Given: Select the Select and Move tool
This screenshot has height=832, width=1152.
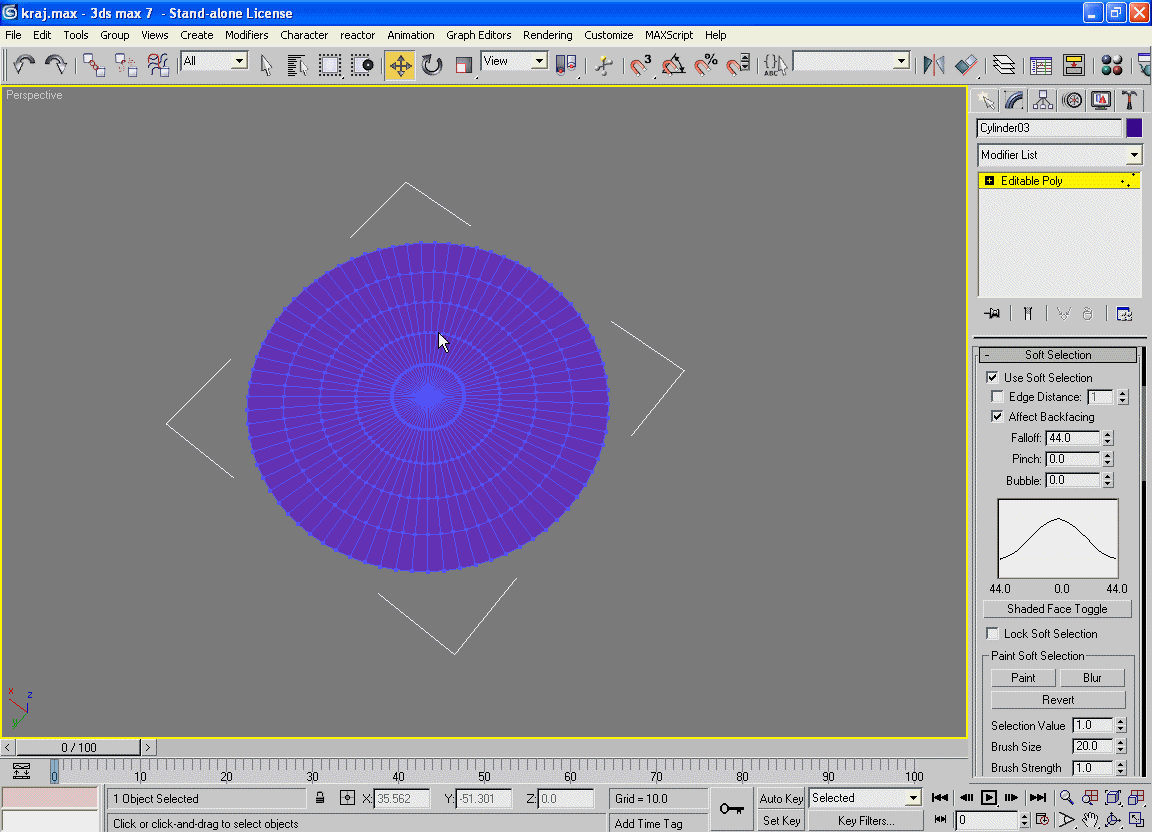Looking at the screenshot, I should pos(400,66).
